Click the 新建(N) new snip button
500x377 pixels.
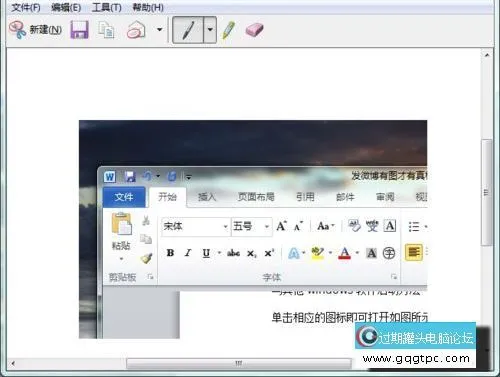click(35, 30)
